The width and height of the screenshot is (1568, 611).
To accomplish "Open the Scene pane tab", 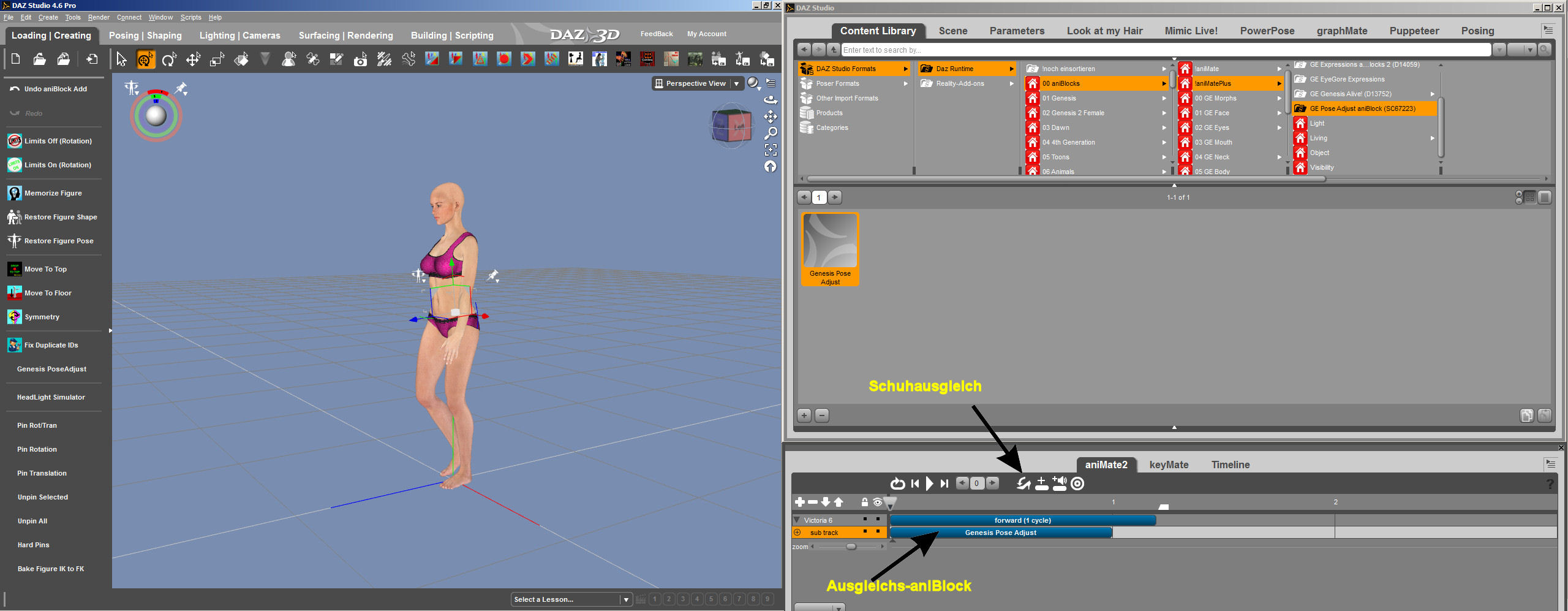I will click(953, 31).
